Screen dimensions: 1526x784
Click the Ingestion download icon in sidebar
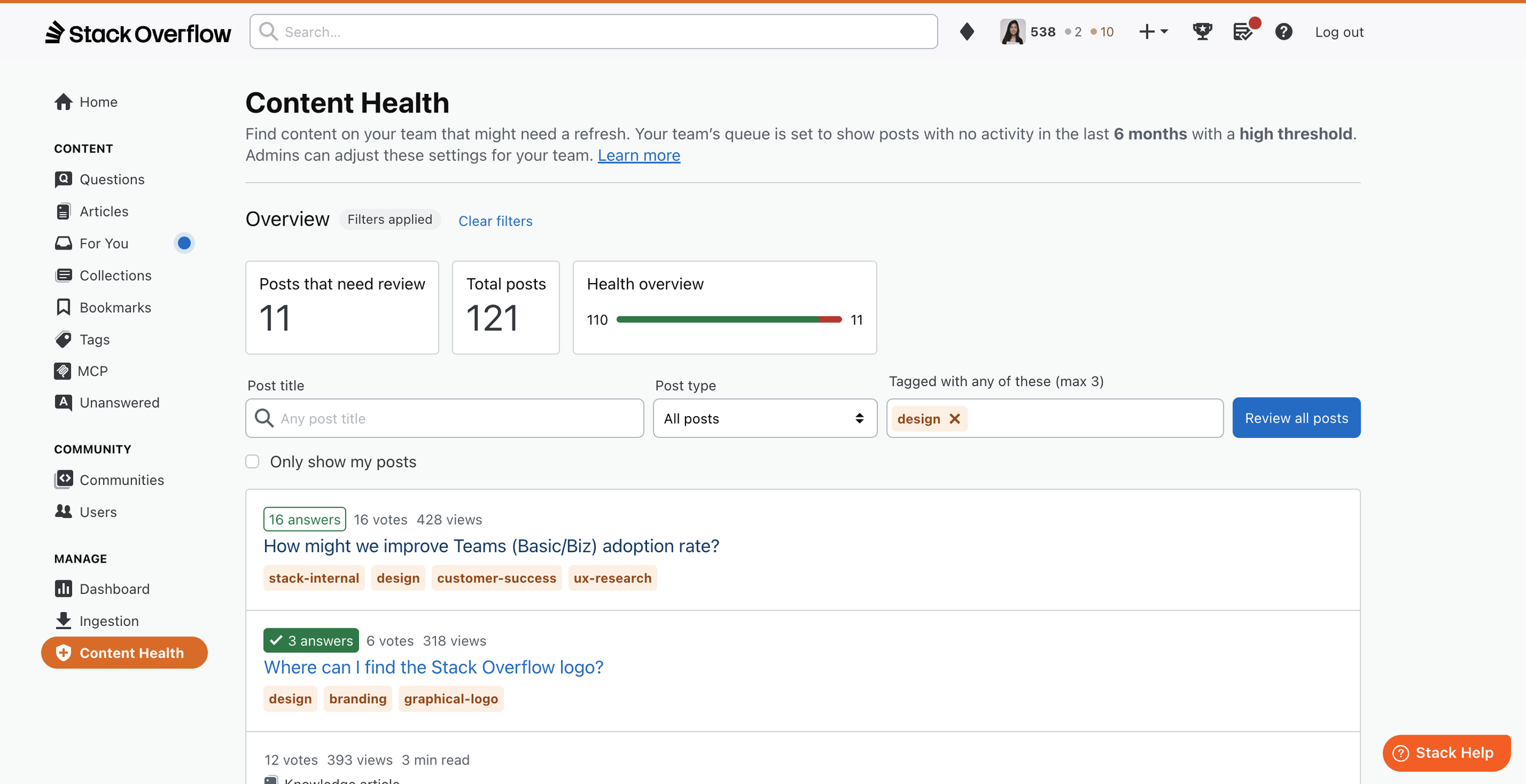click(x=63, y=621)
